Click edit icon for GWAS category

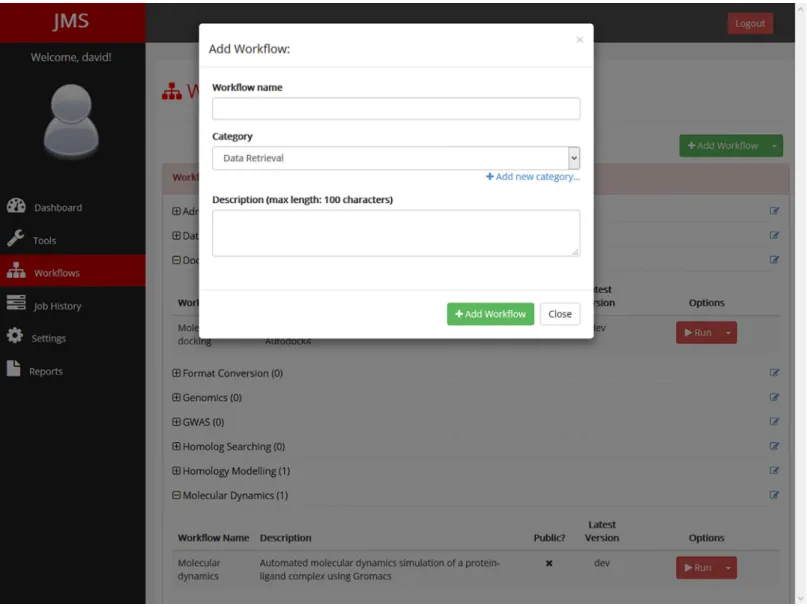tap(774, 422)
